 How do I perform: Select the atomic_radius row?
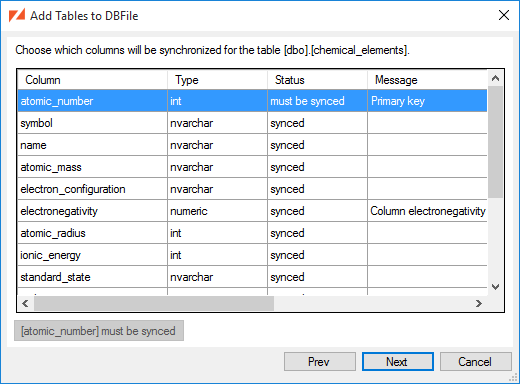252,233
